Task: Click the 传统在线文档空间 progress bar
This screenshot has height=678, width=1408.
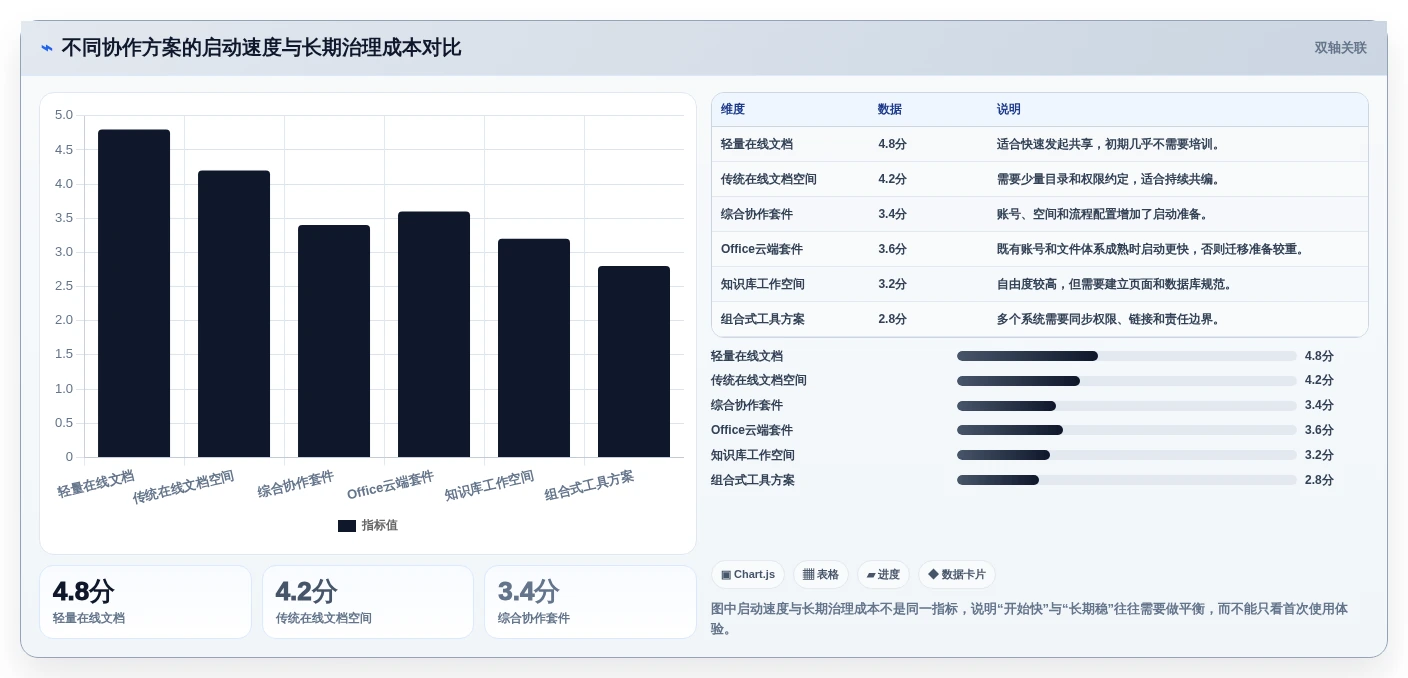Action: pyautogui.click(x=1127, y=381)
